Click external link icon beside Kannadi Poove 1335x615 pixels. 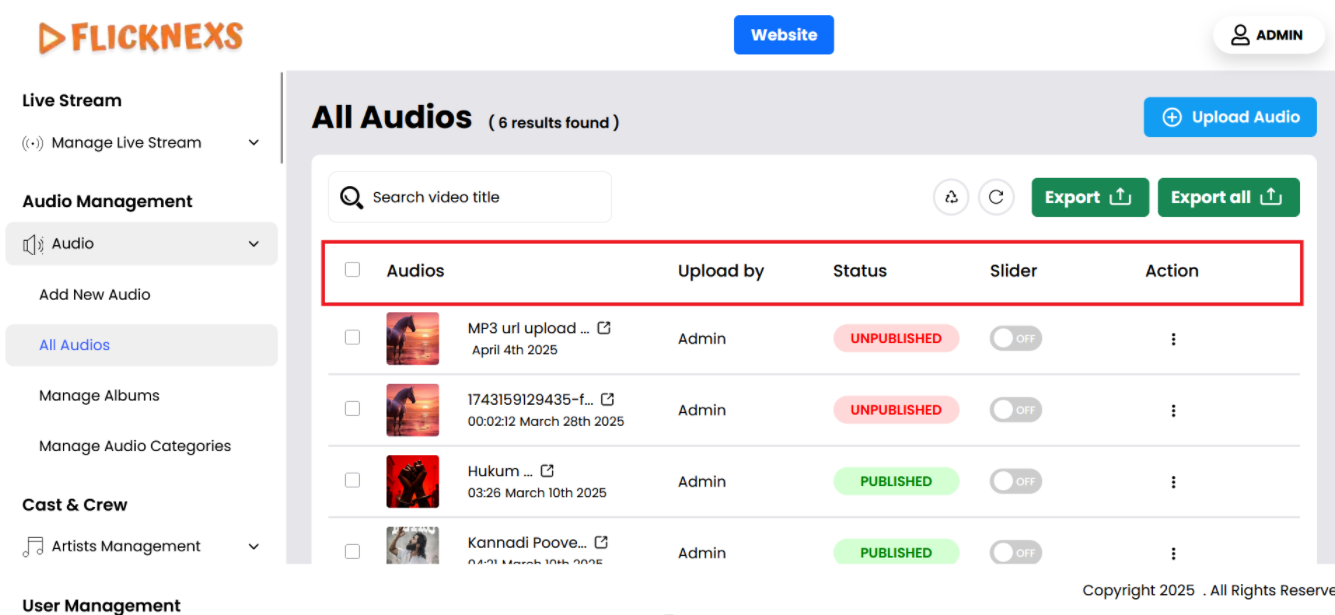pos(601,542)
